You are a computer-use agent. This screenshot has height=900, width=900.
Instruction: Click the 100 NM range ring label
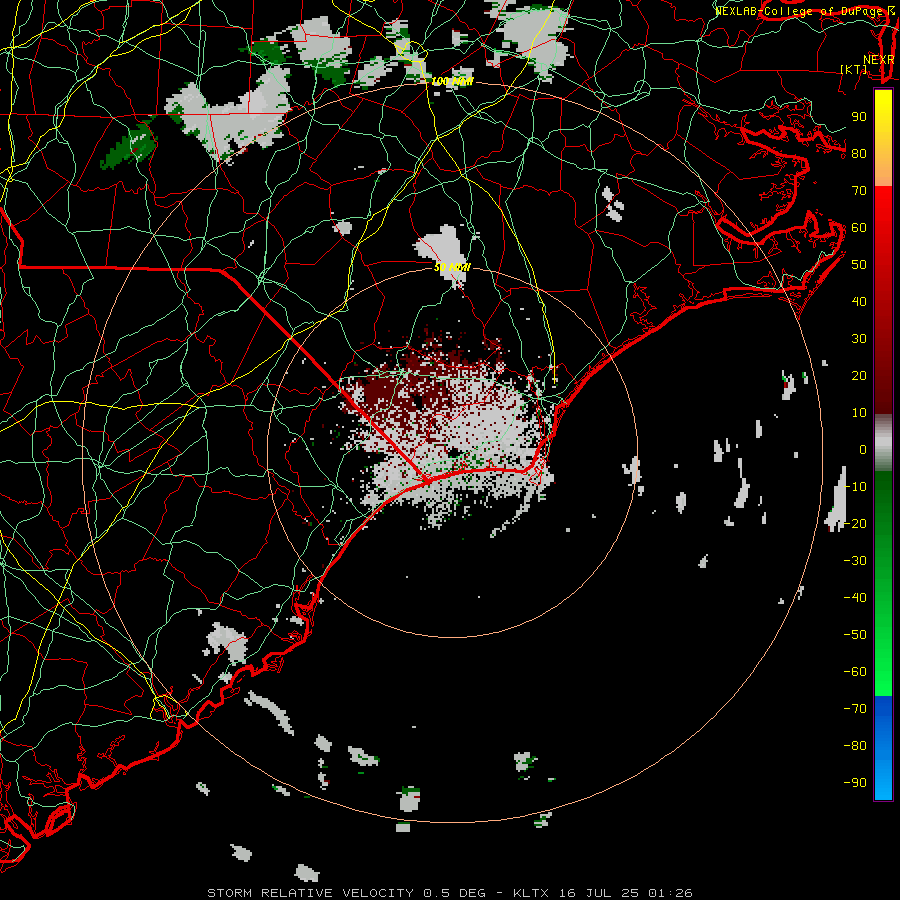(452, 82)
